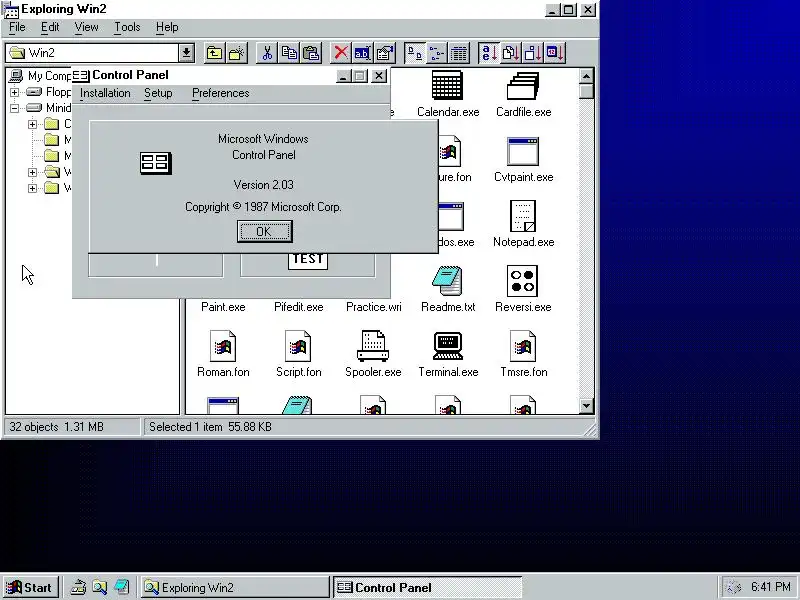Click the Up One Level toolbar icon
Screen dimensions: 800x600
click(214, 53)
